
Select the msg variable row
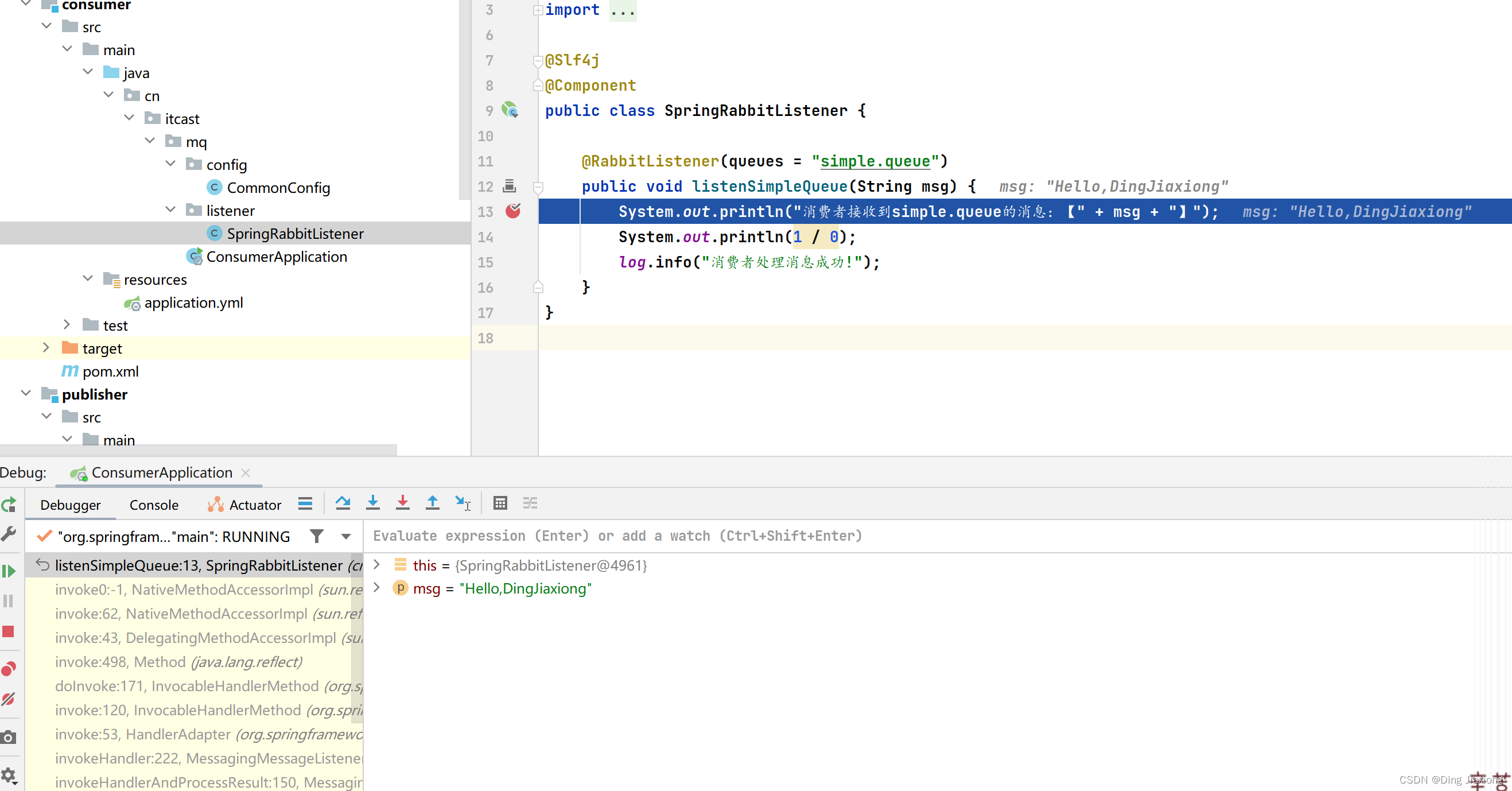pos(938,588)
